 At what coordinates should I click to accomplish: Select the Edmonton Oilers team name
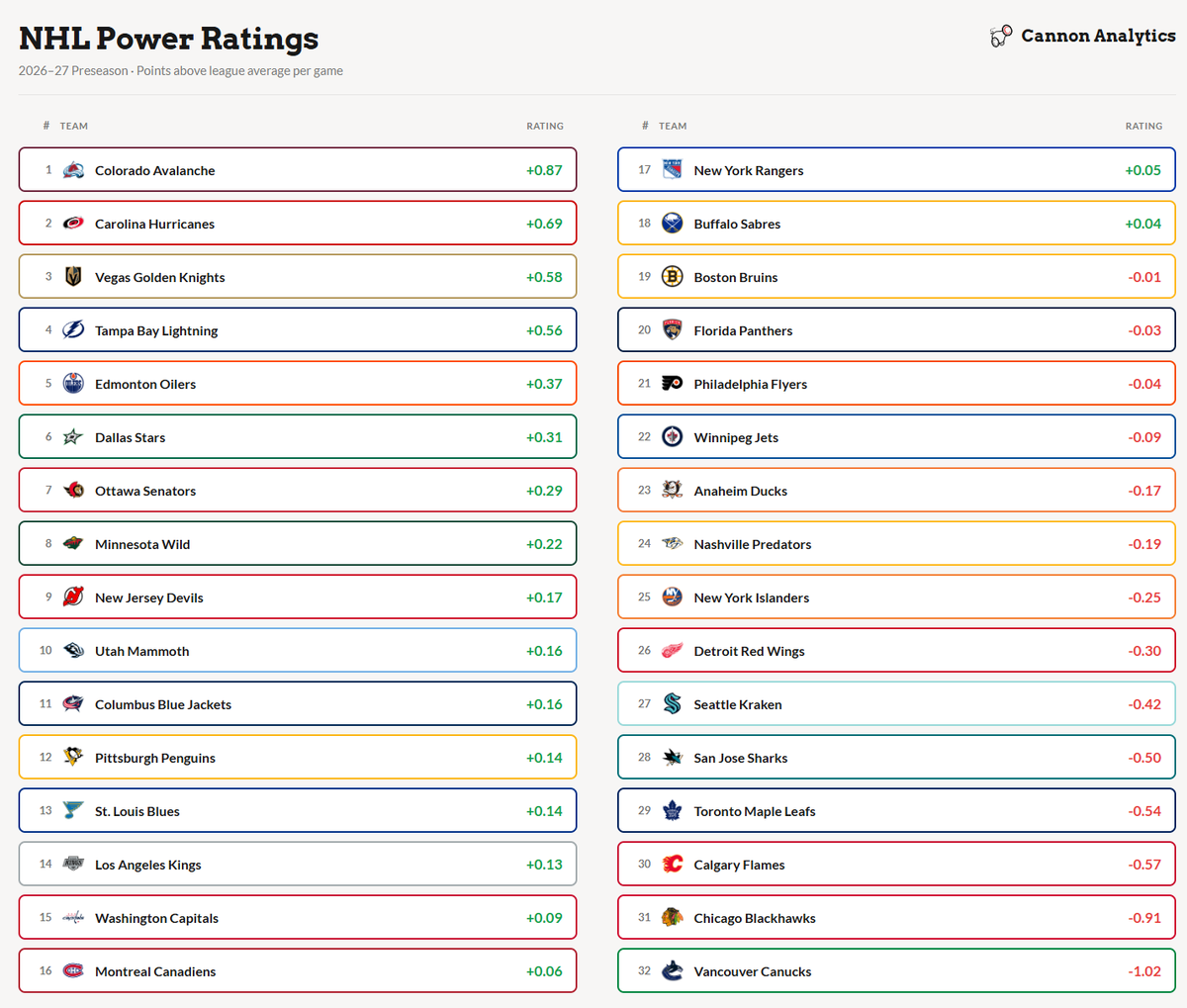[x=145, y=384]
